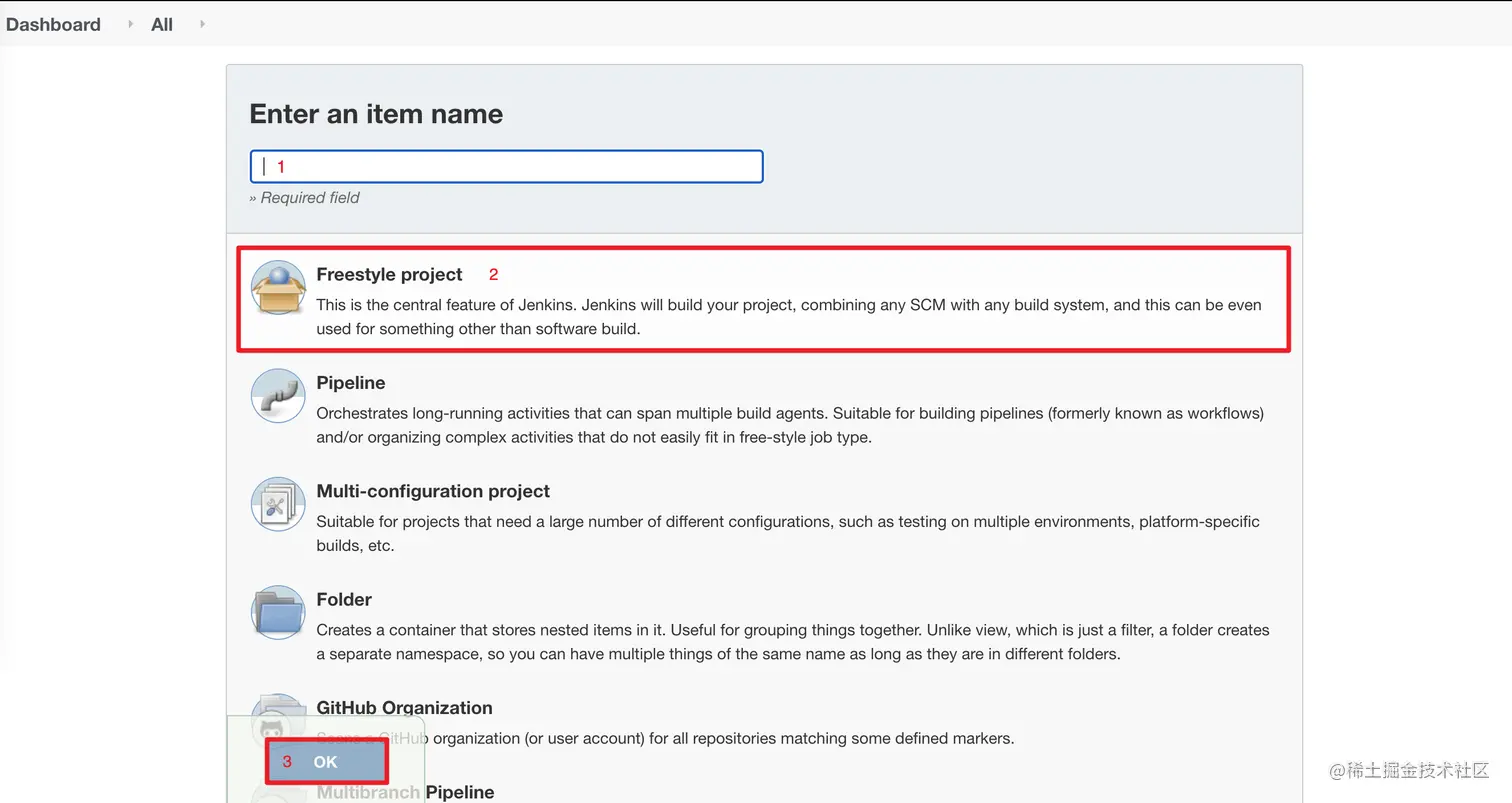The width and height of the screenshot is (1512, 803).
Task: Confirm with the OK button
Action: click(x=326, y=762)
